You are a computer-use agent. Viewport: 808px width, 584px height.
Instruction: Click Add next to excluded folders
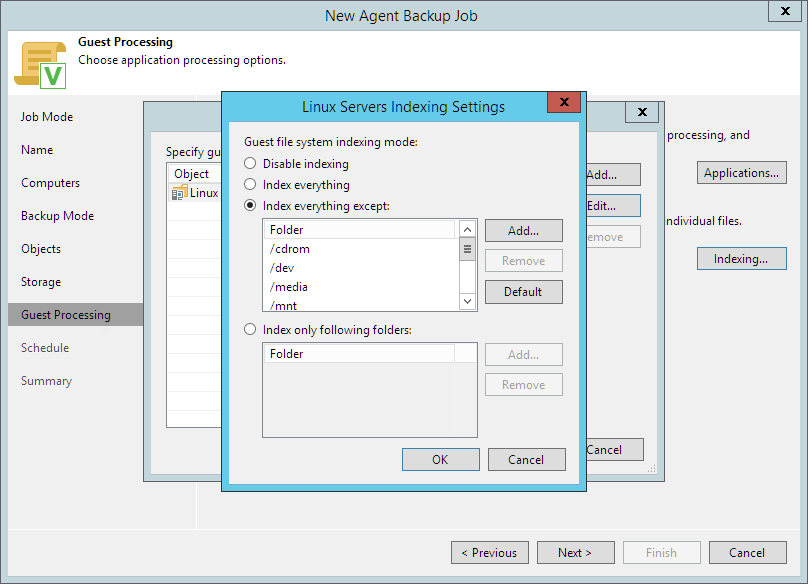click(x=523, y=231)
